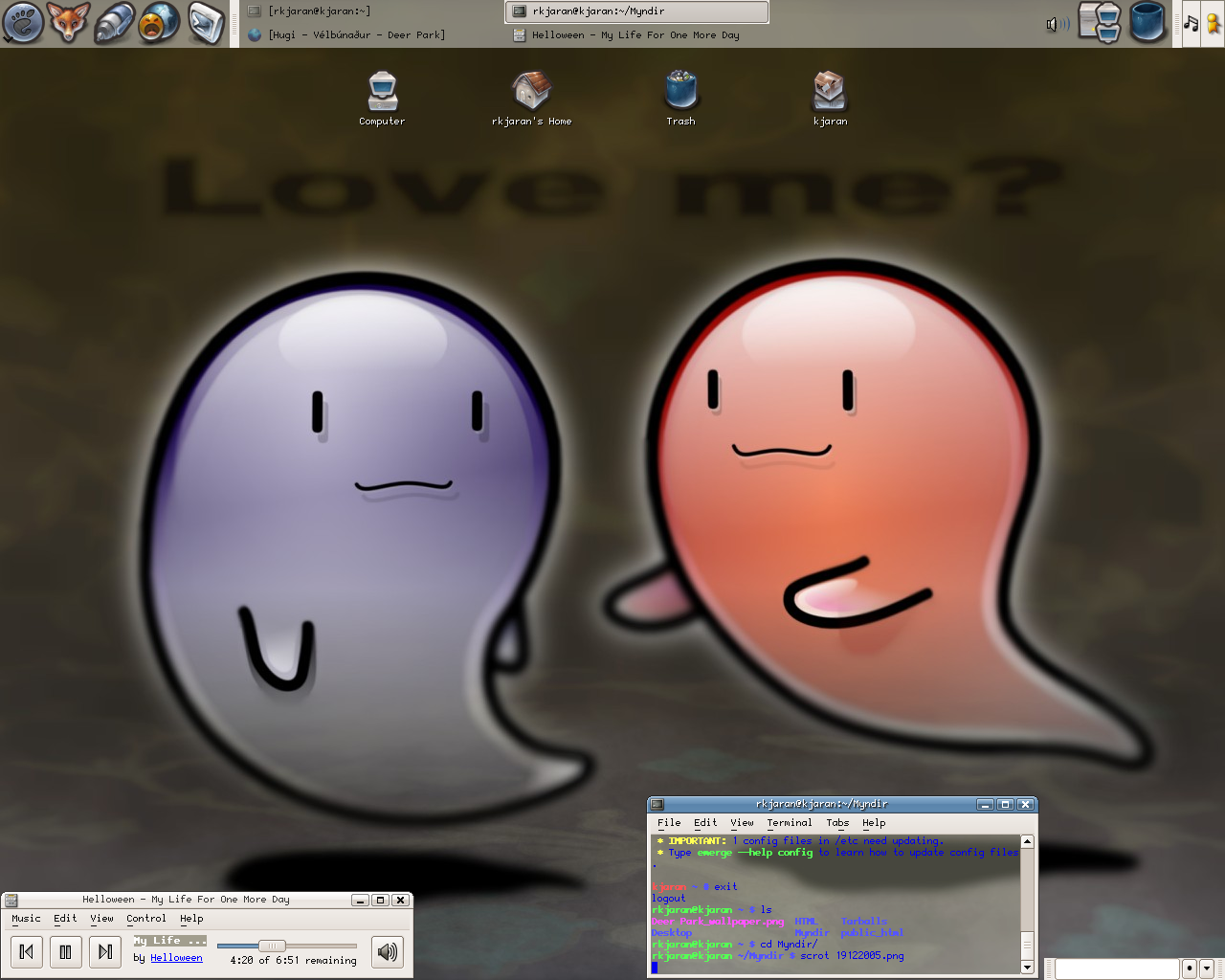Click the trash bin applet in top panel
1225x980 pixels.
click(x=1147, y=23)
